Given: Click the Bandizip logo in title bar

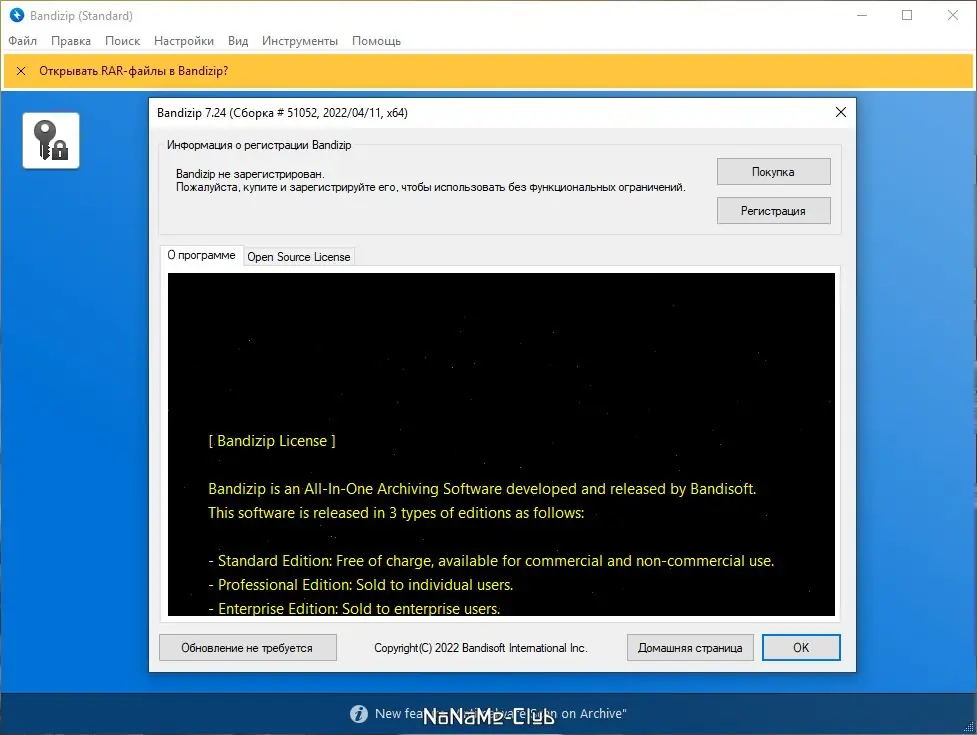Looking at the screenshot, I should click(x=17, y=15).
